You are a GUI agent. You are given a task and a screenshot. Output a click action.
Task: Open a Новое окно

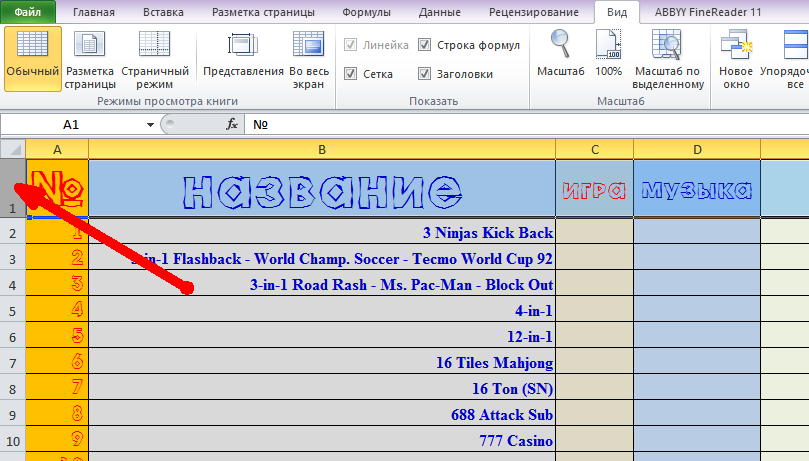(x=736, y=59)
